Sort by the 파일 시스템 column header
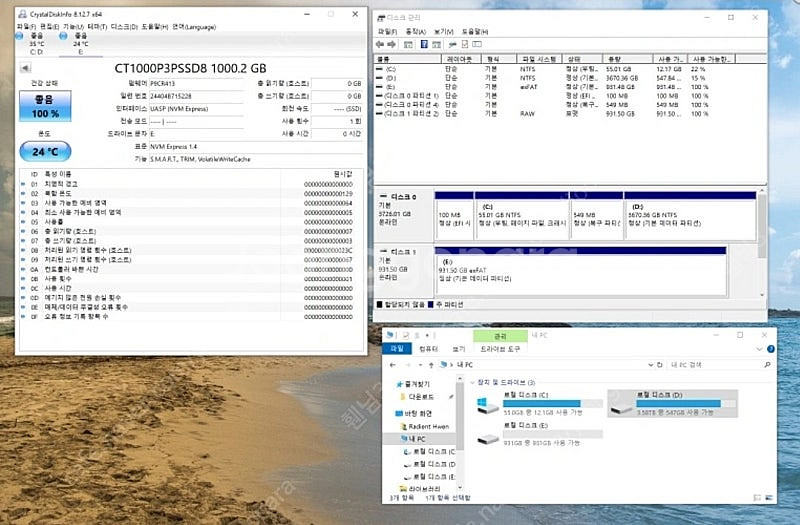Screen dimensions: 800x525 (539, 59)
